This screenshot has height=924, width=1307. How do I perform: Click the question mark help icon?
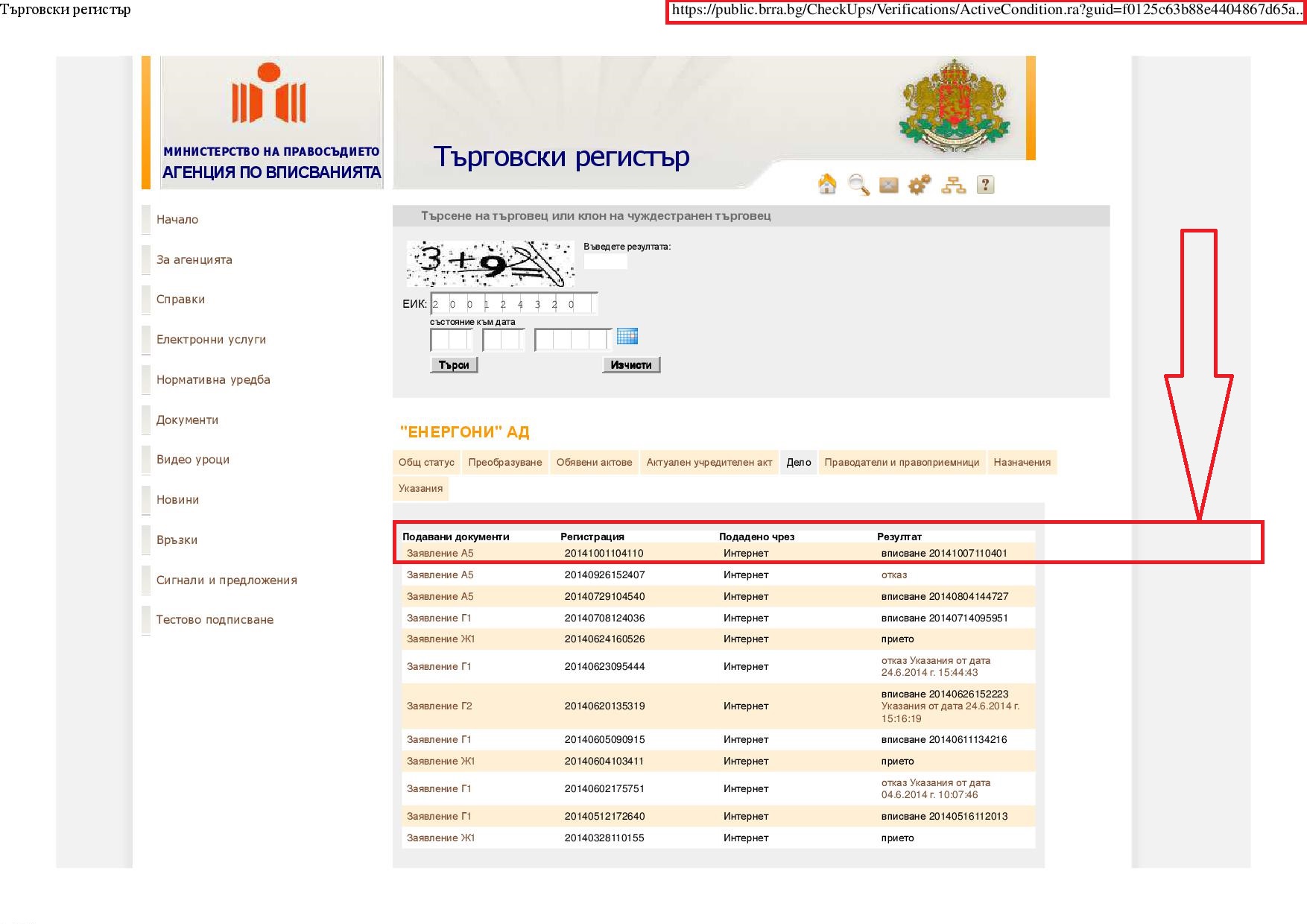click(x=985, y=184)
